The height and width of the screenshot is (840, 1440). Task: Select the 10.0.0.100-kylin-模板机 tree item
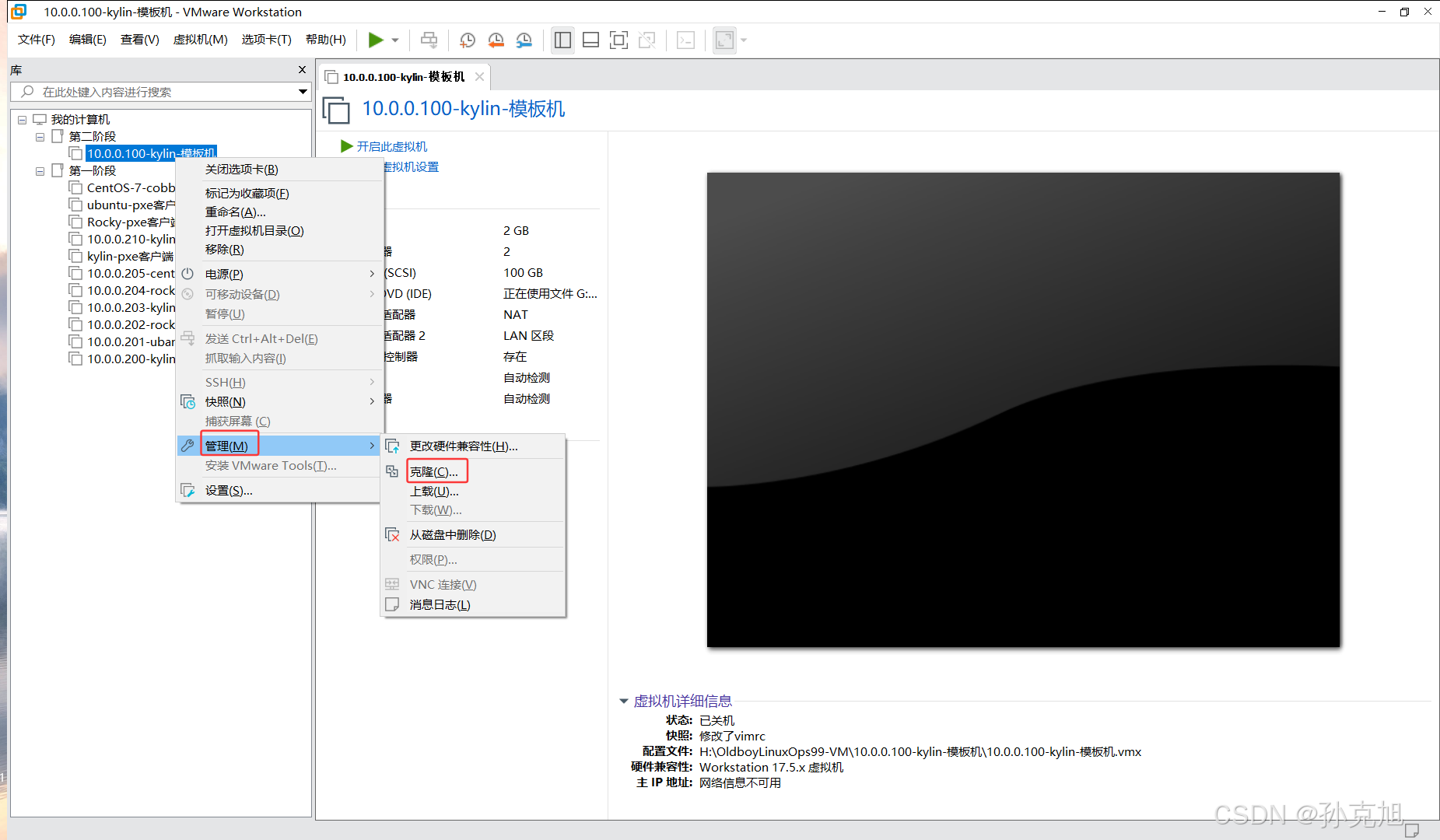[x=151, y=153]
